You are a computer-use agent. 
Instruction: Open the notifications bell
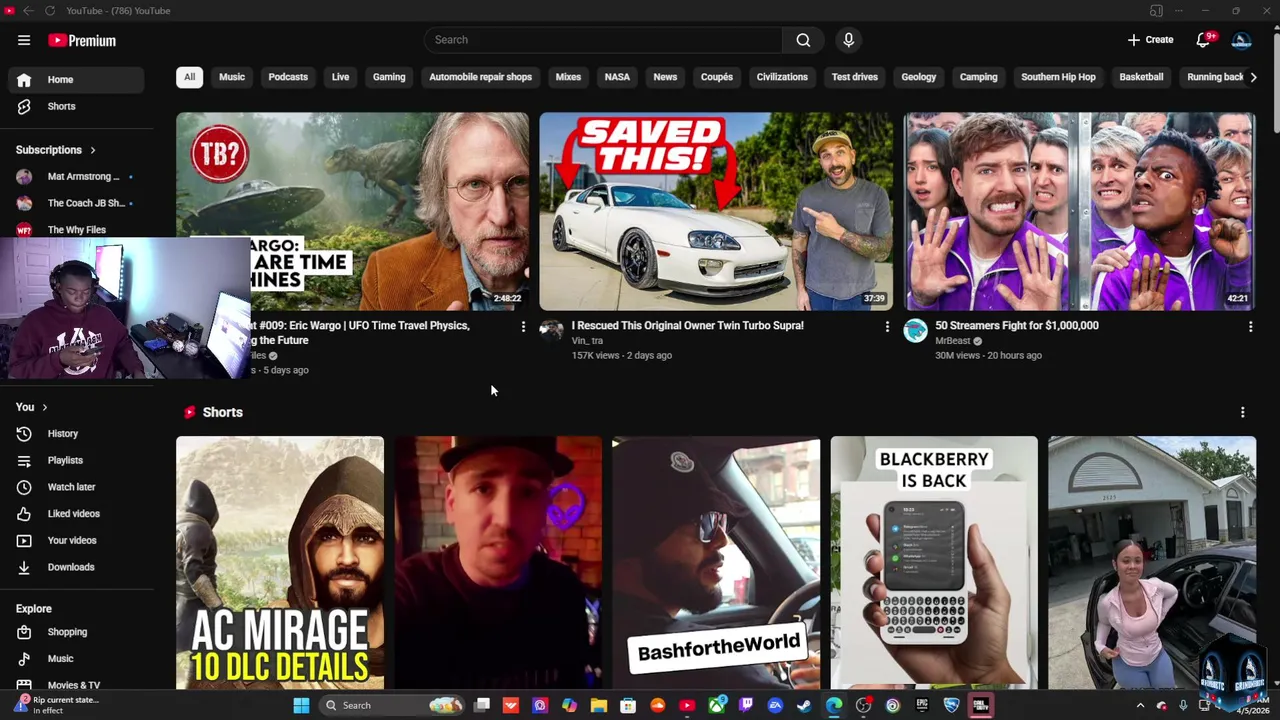(x=1204, y=40)
